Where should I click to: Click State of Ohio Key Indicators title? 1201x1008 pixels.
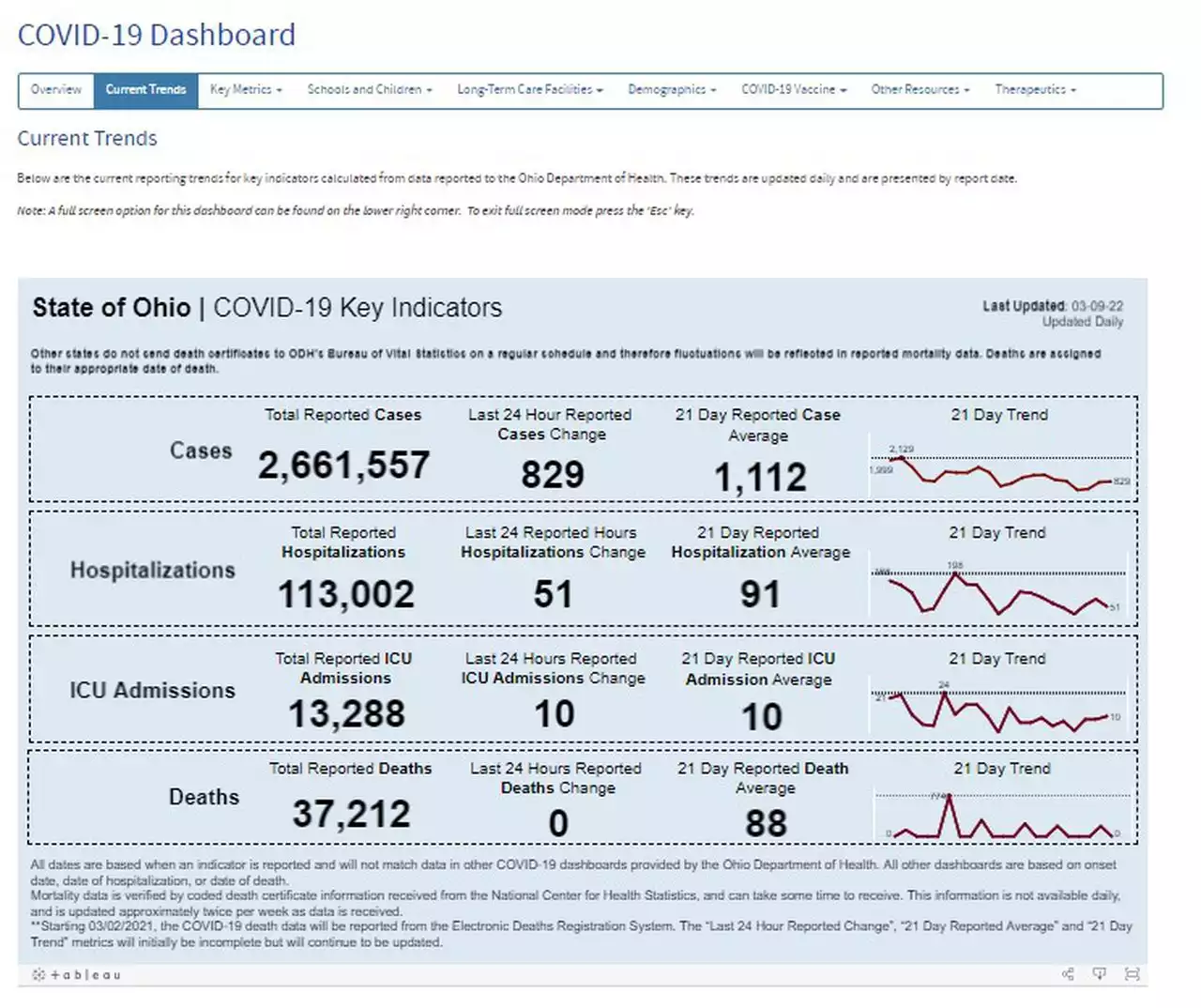point(267,308)
